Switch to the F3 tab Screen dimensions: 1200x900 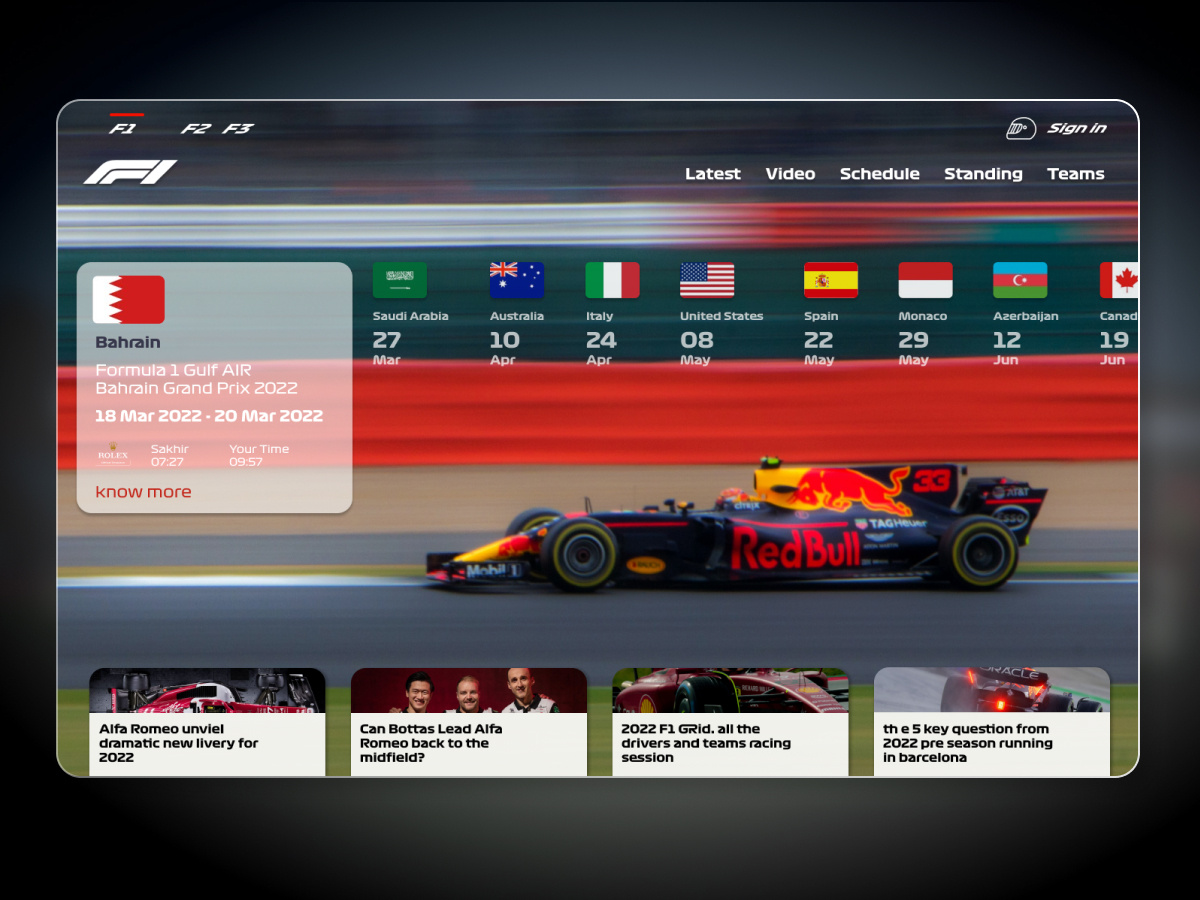point(238,129)
